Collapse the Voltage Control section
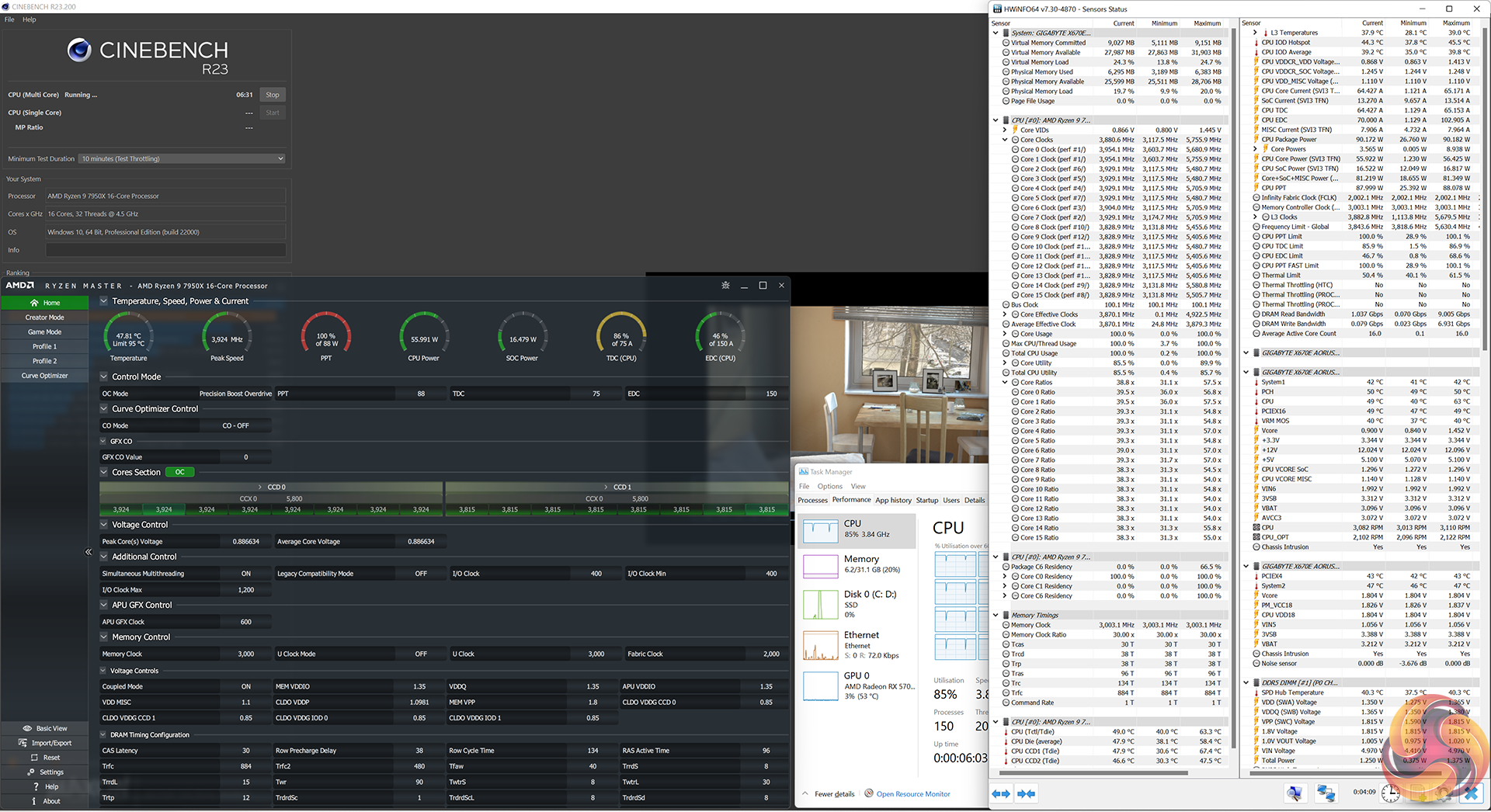 click(104, 525)
